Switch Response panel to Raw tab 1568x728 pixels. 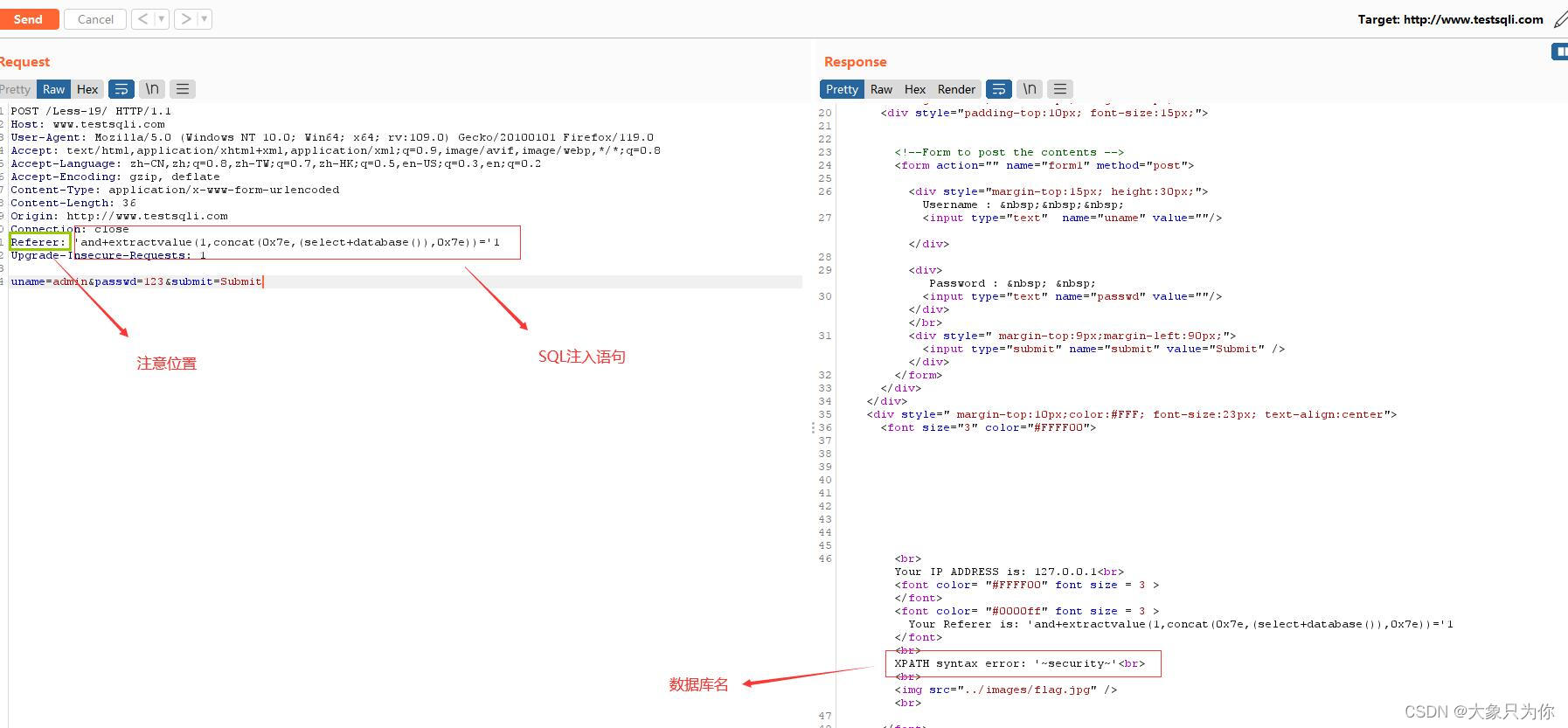pyautogui.click(x=881, y=89)
